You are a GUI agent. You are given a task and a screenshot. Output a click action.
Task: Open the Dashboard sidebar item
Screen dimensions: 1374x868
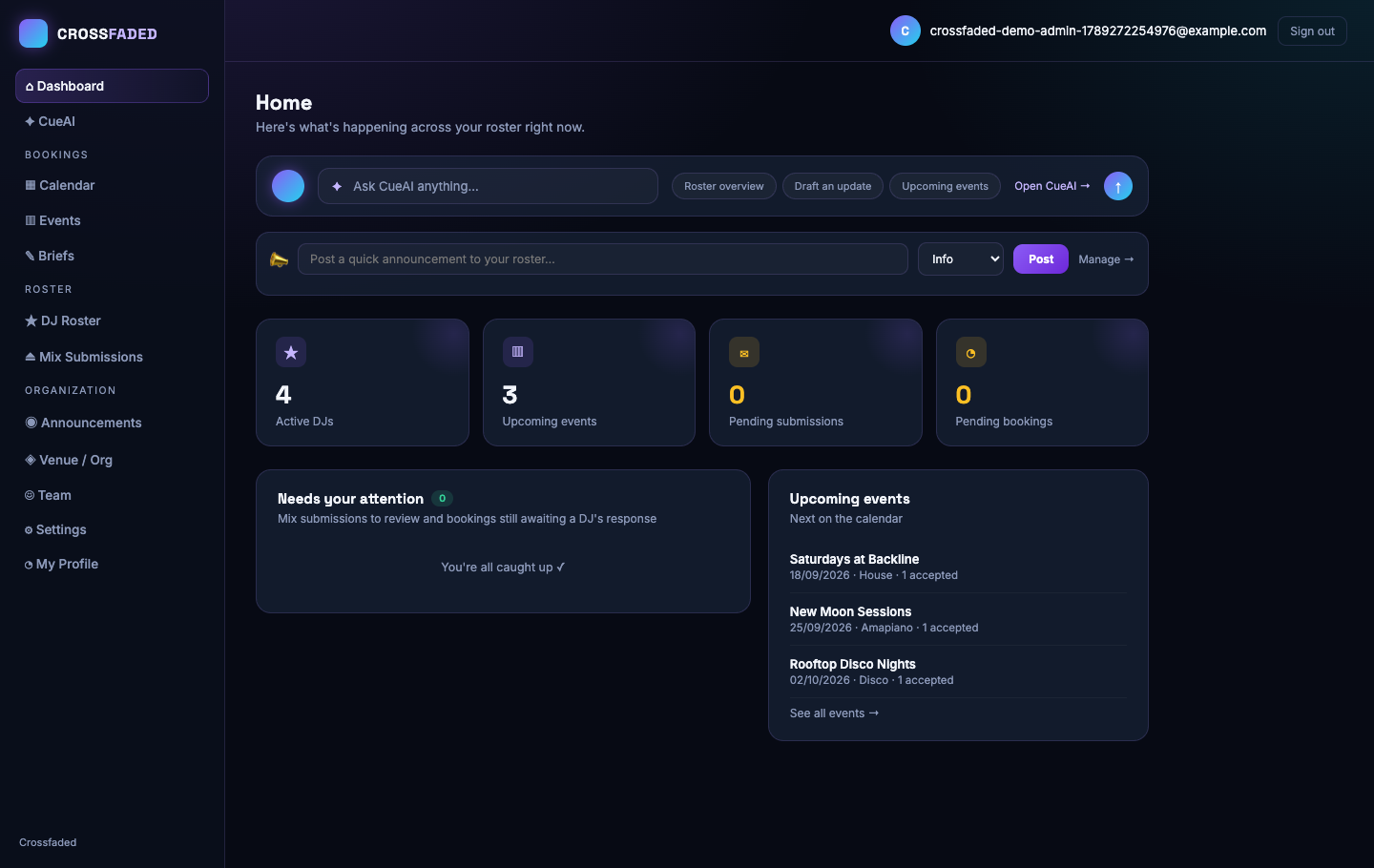[112, 86]
